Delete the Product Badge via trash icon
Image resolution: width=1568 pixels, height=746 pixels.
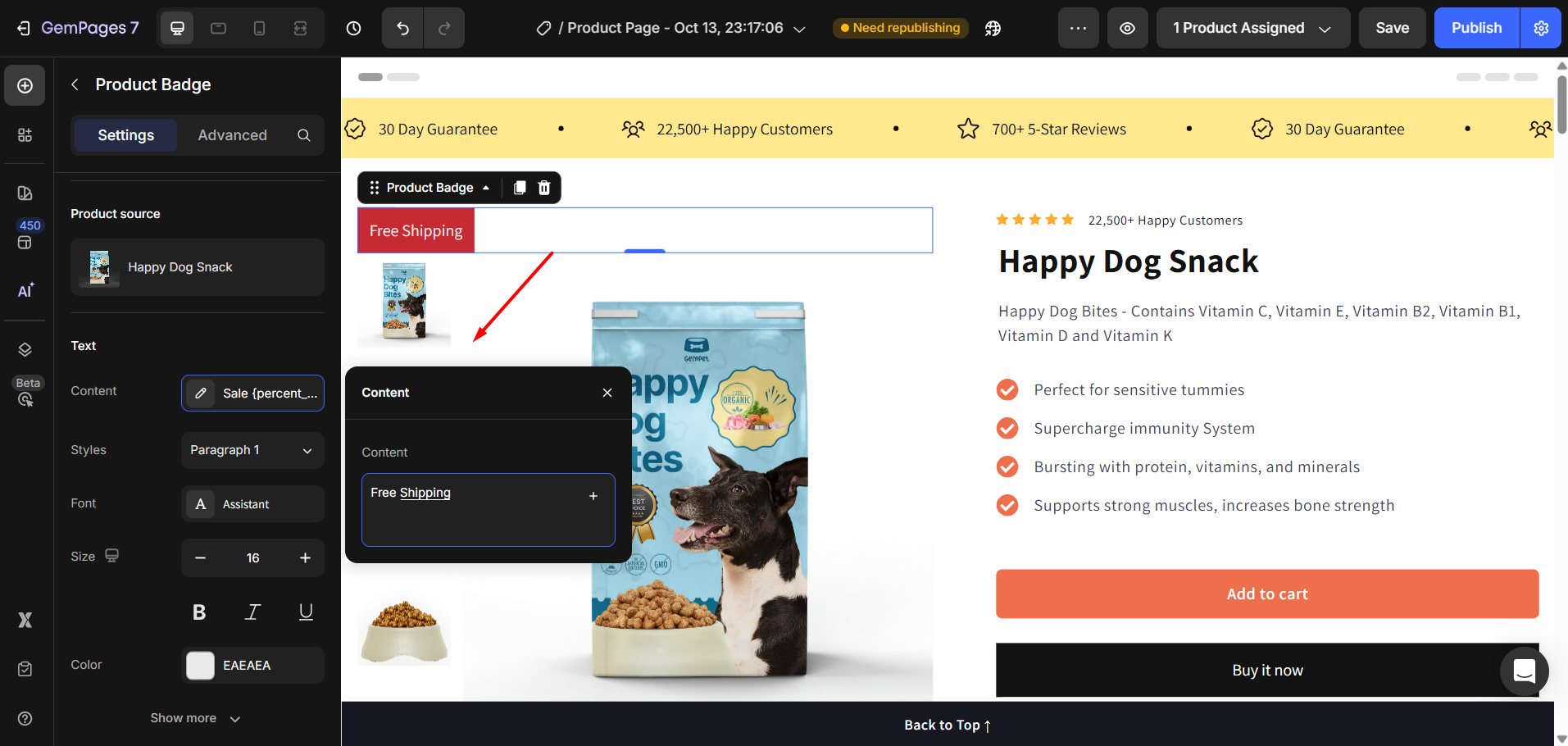[543, 187]
